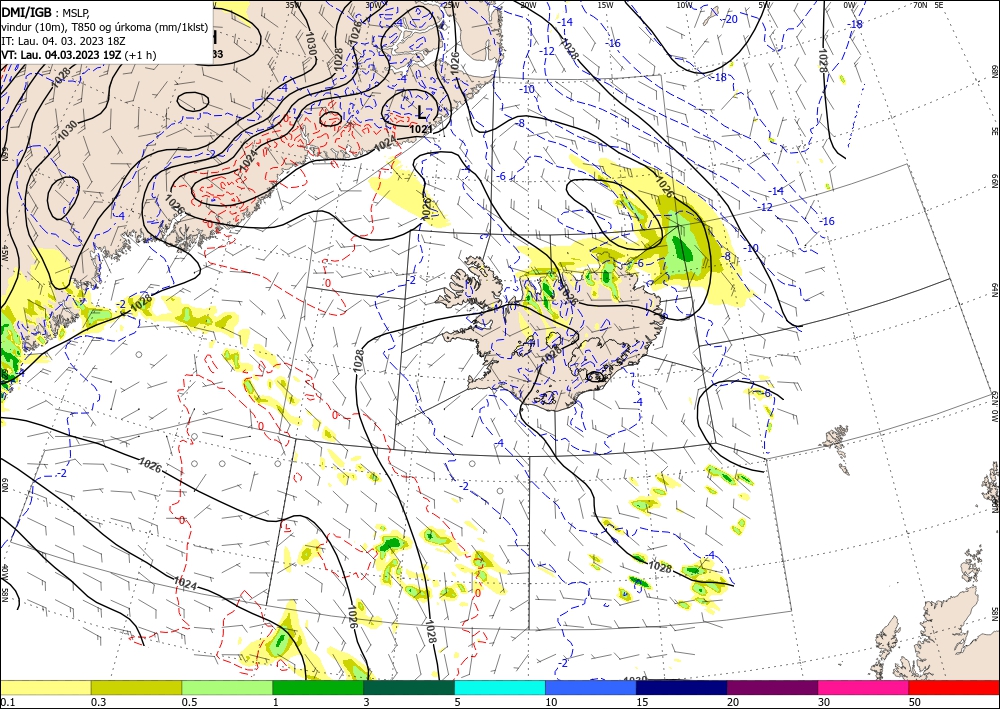The width and height of the screenshot is (1000, 709).
Task: Click the light green 0.5–1 legend swatch
Action: point(227,687)
